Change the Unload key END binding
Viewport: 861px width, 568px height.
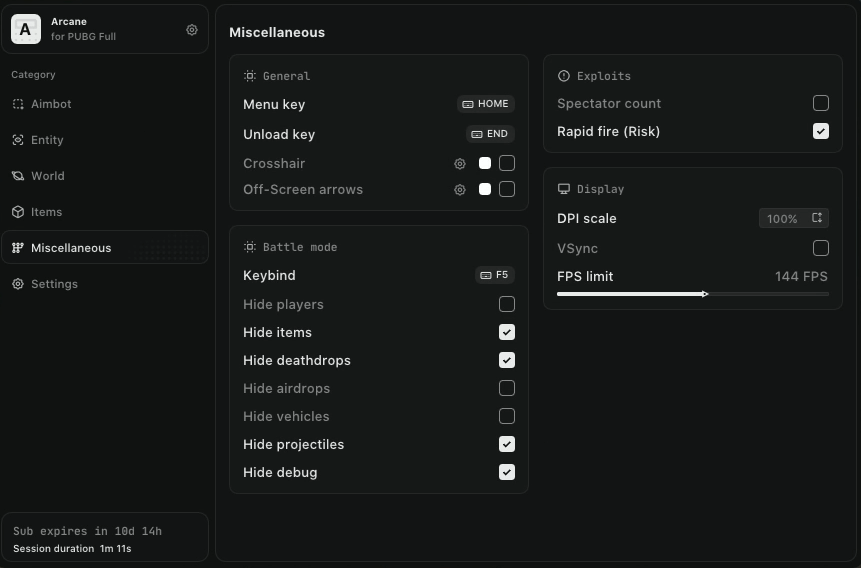coord(490,134)
